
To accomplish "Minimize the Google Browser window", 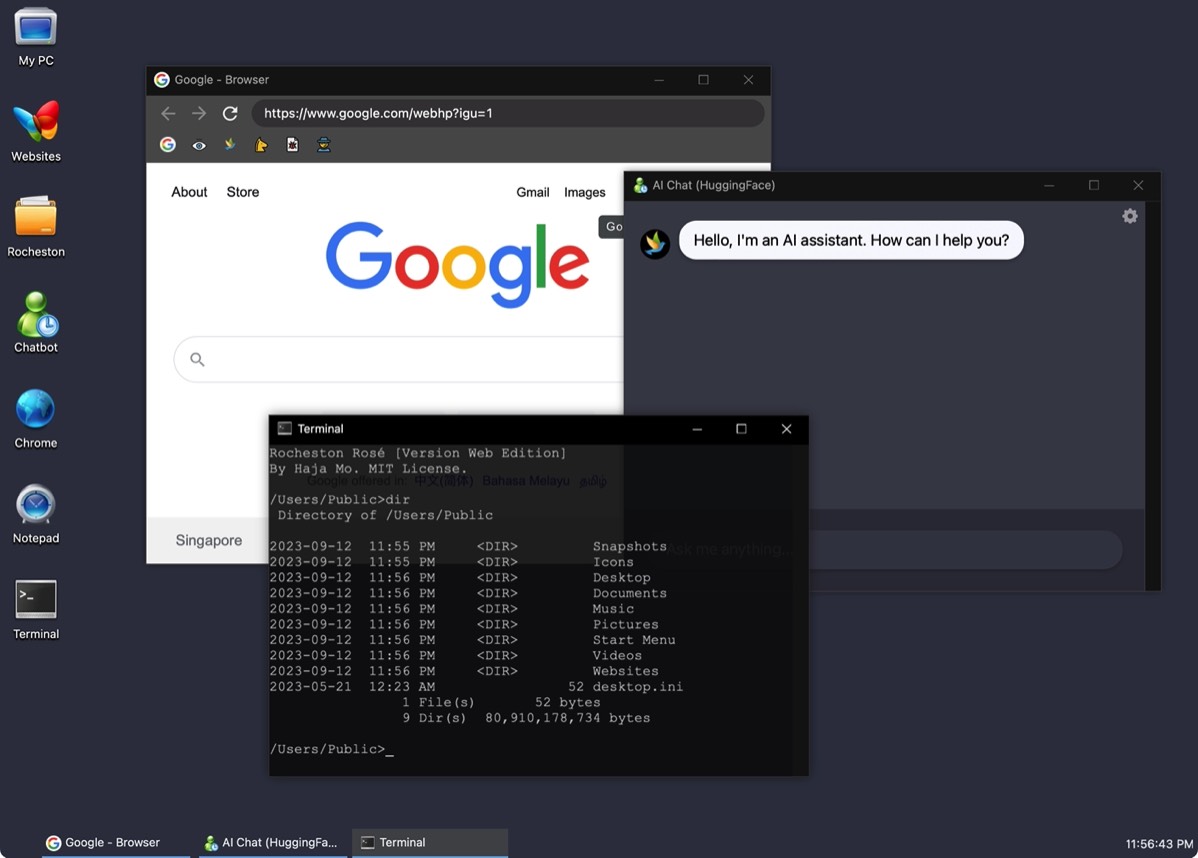I will click(x=659, y=79).
